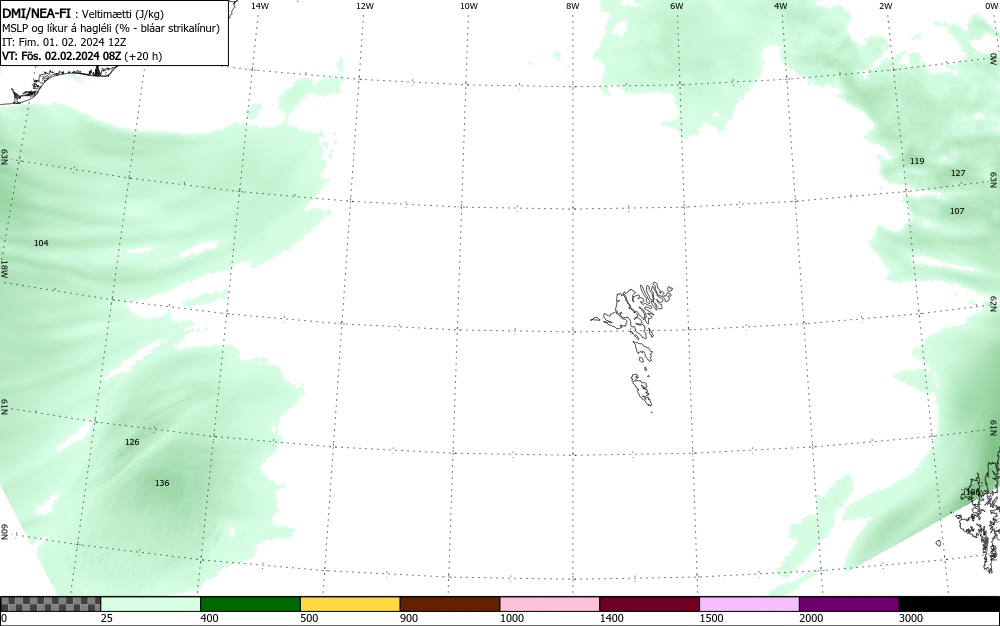Click the 1000 legend scale value
Screen dimensions: 1000x626
511,618
